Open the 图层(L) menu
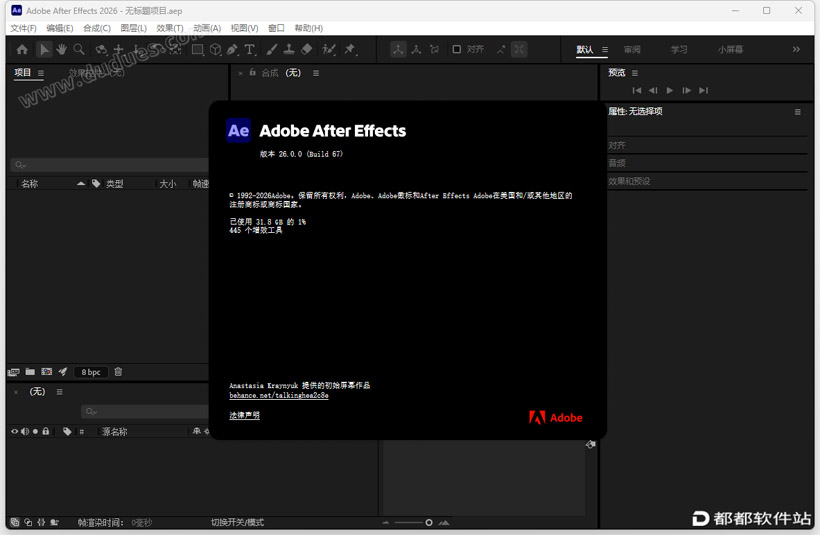 pyautogui.click(x=133, y=28)
